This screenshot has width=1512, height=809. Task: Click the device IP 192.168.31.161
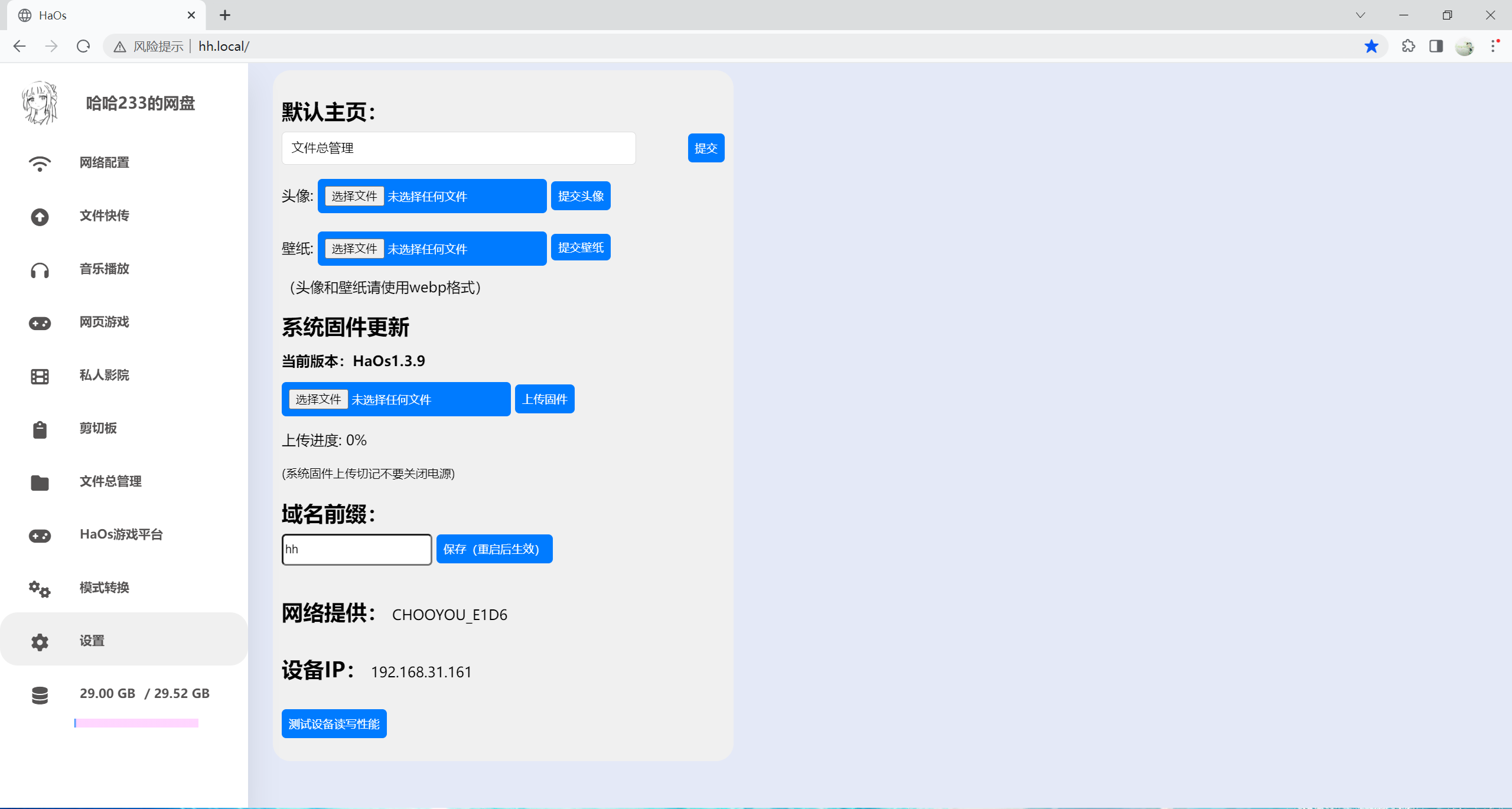pyautogui.click(x=421, y=672)
